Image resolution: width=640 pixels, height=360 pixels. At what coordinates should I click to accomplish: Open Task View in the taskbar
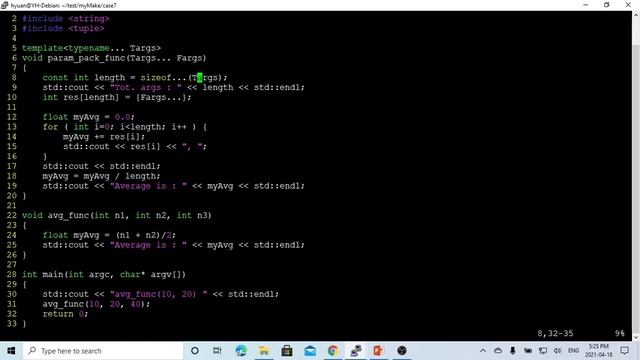(217, 351)
